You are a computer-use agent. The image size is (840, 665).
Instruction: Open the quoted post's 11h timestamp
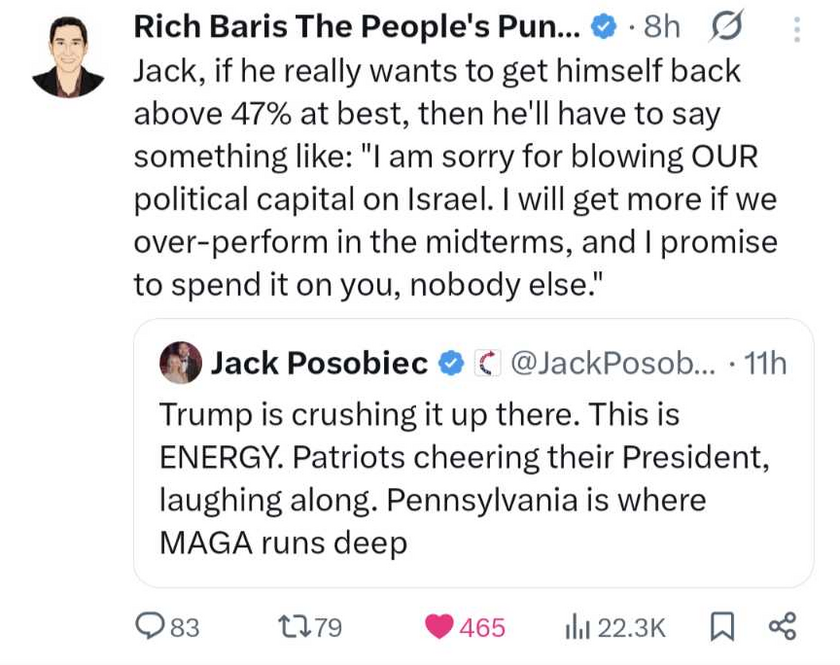(x=766, y=363)
